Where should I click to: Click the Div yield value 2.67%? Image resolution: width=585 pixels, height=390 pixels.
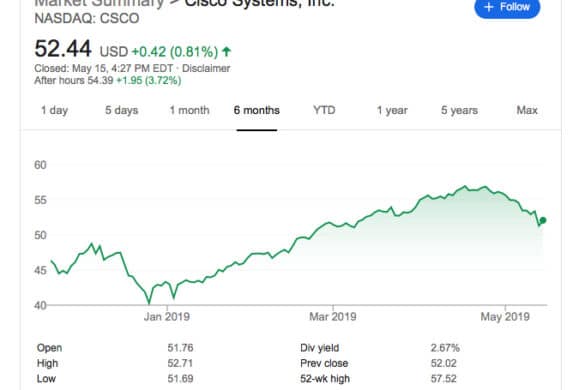click(x=445, y=348)
